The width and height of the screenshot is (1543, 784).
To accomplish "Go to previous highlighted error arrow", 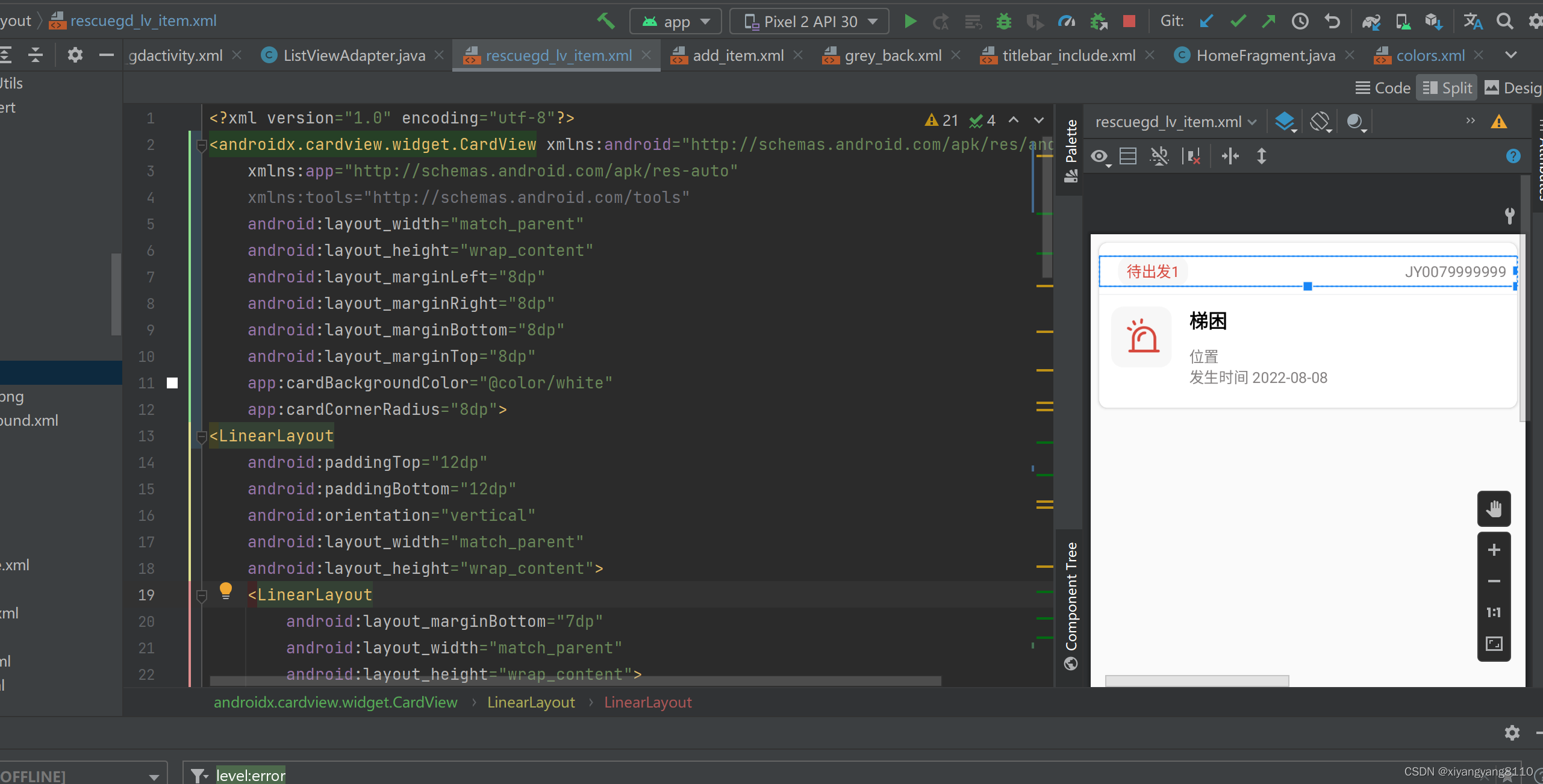I will tap(1014, 120).
